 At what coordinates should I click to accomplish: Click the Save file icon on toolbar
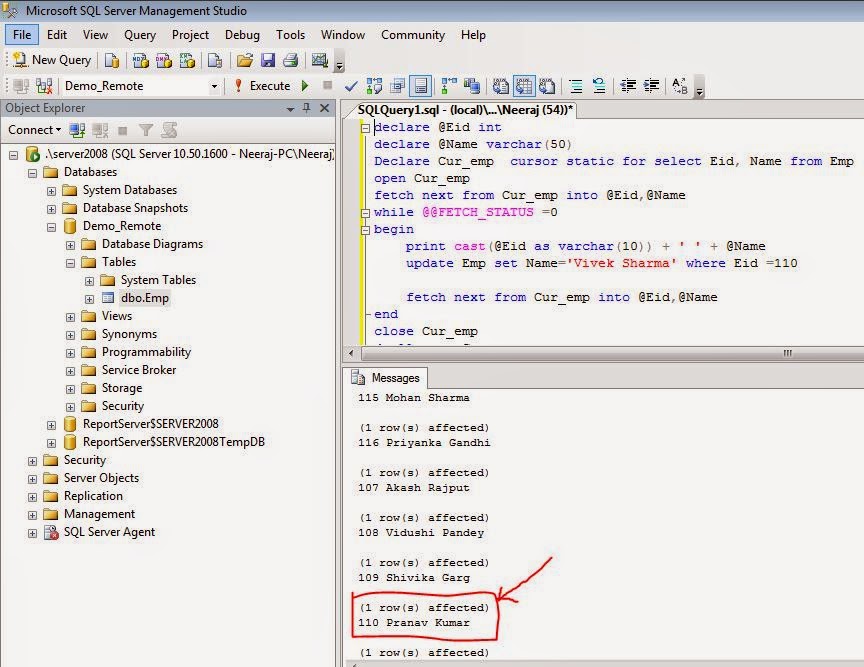pos(267,60)
